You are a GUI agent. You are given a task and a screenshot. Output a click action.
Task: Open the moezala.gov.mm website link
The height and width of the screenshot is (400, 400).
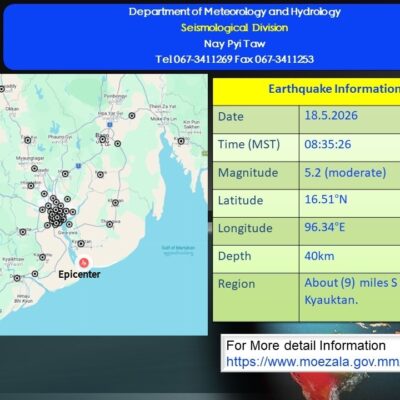(313, 362)
